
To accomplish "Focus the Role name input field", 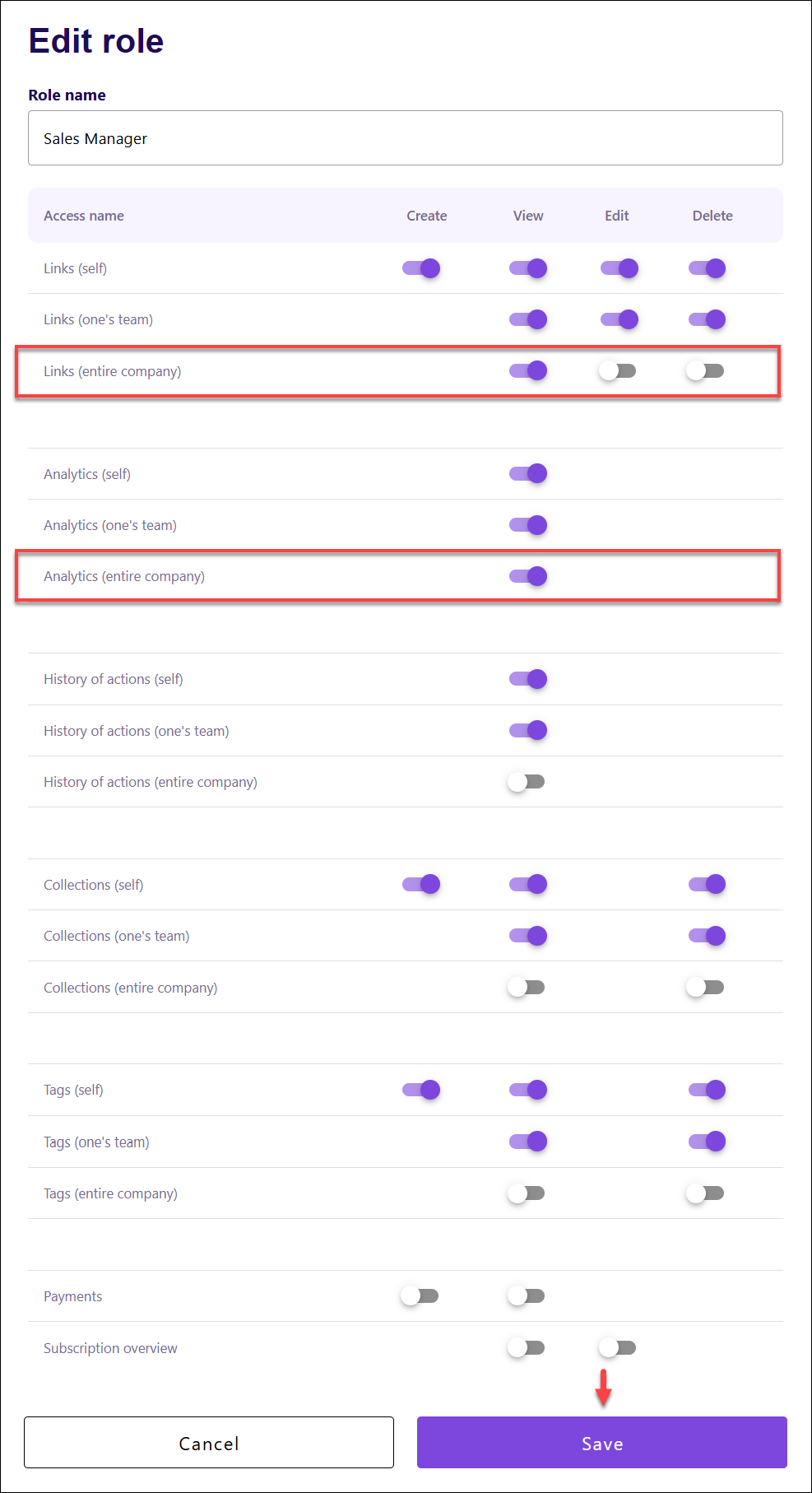I will [406, 138].
